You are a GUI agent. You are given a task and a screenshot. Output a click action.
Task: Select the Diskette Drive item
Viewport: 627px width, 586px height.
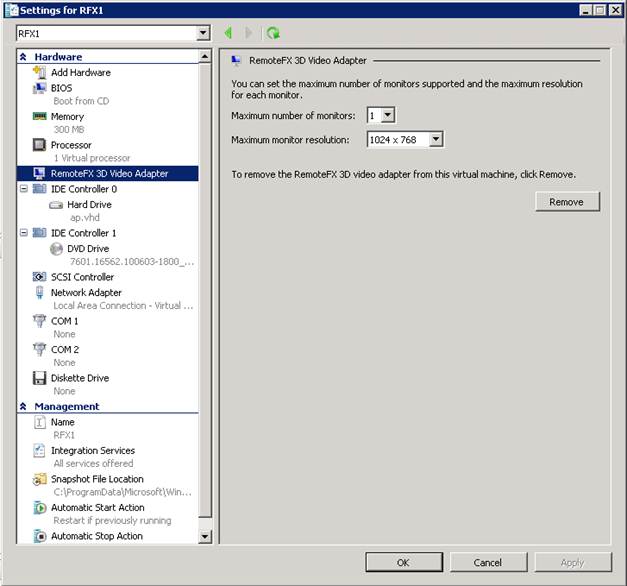point(80,378)
